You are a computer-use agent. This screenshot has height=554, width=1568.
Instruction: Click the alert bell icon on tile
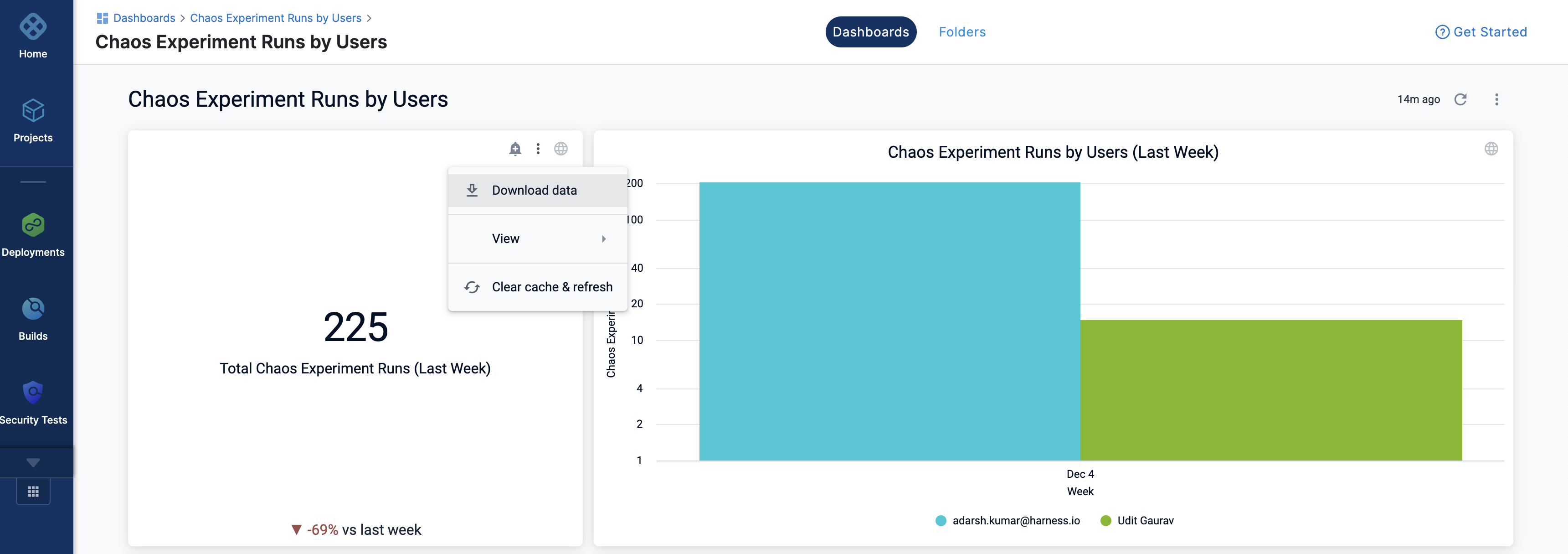click(515, 149)
